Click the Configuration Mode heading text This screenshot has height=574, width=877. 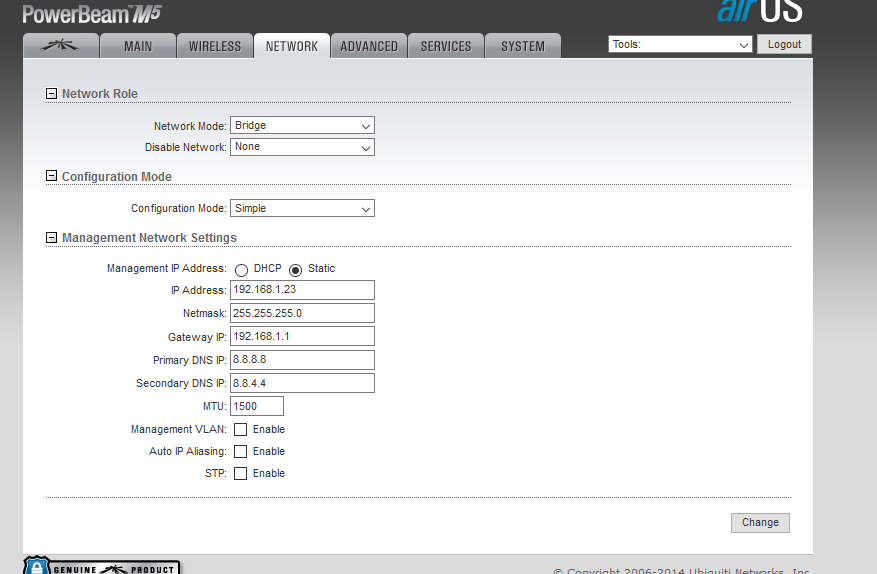(117, 176)
